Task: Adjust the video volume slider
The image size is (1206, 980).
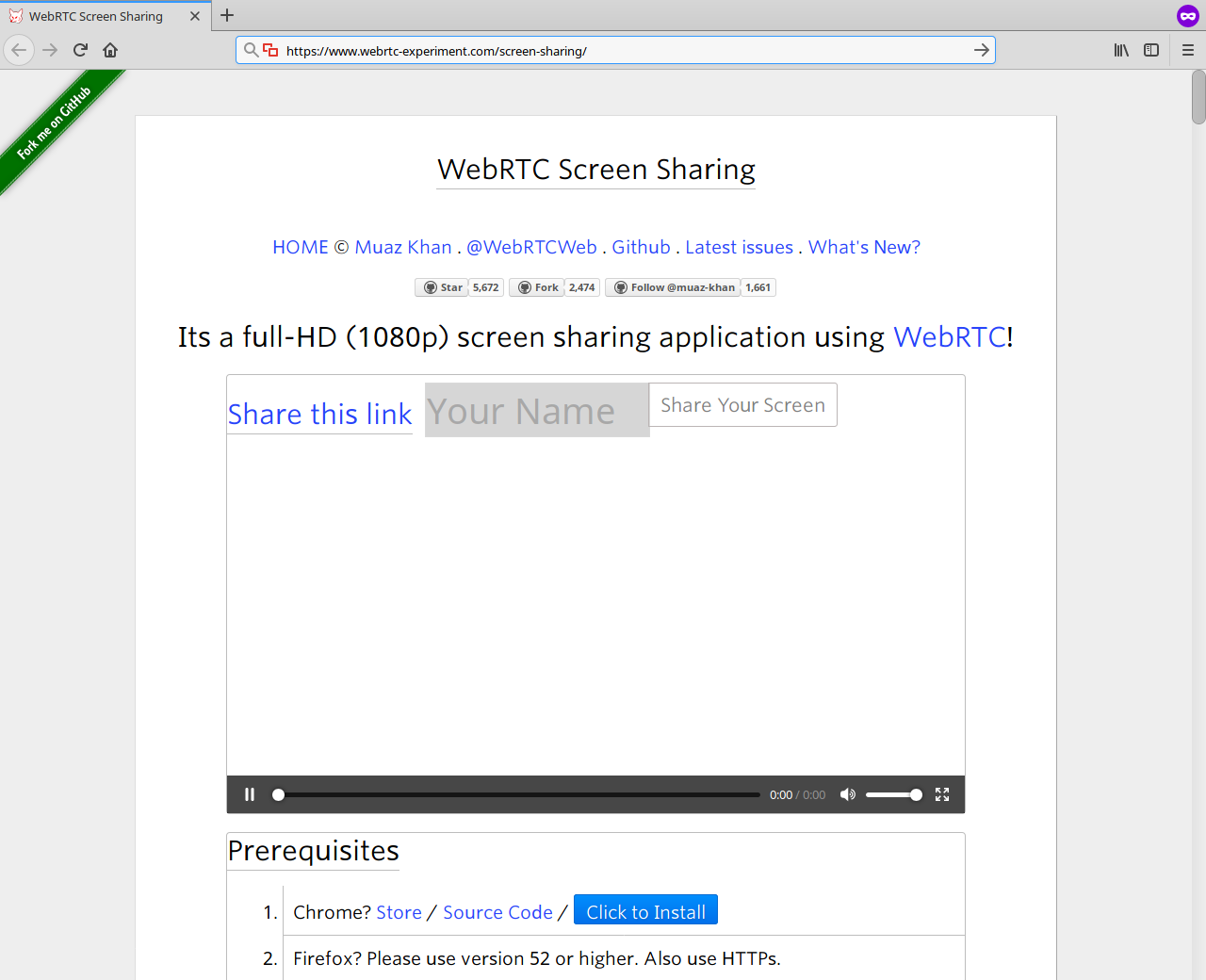Action: (x=895, y=794)
